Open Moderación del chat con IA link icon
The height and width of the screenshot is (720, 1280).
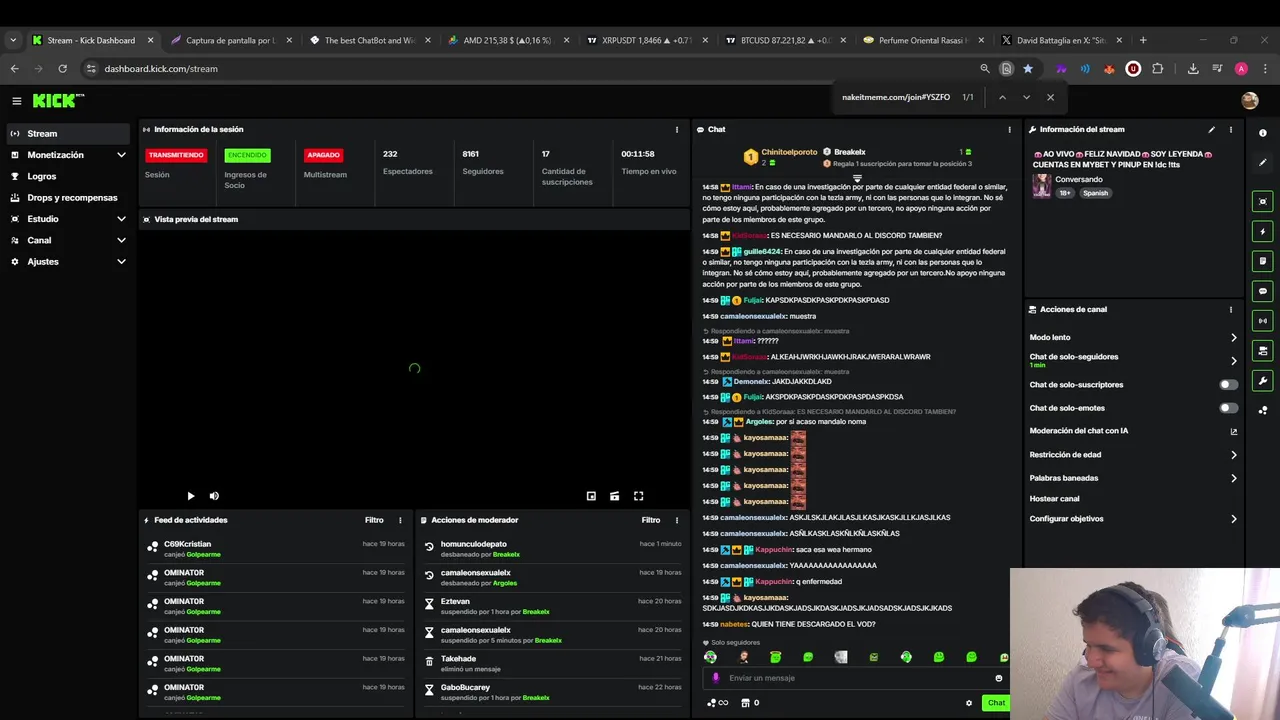(x=1233, y=432)
